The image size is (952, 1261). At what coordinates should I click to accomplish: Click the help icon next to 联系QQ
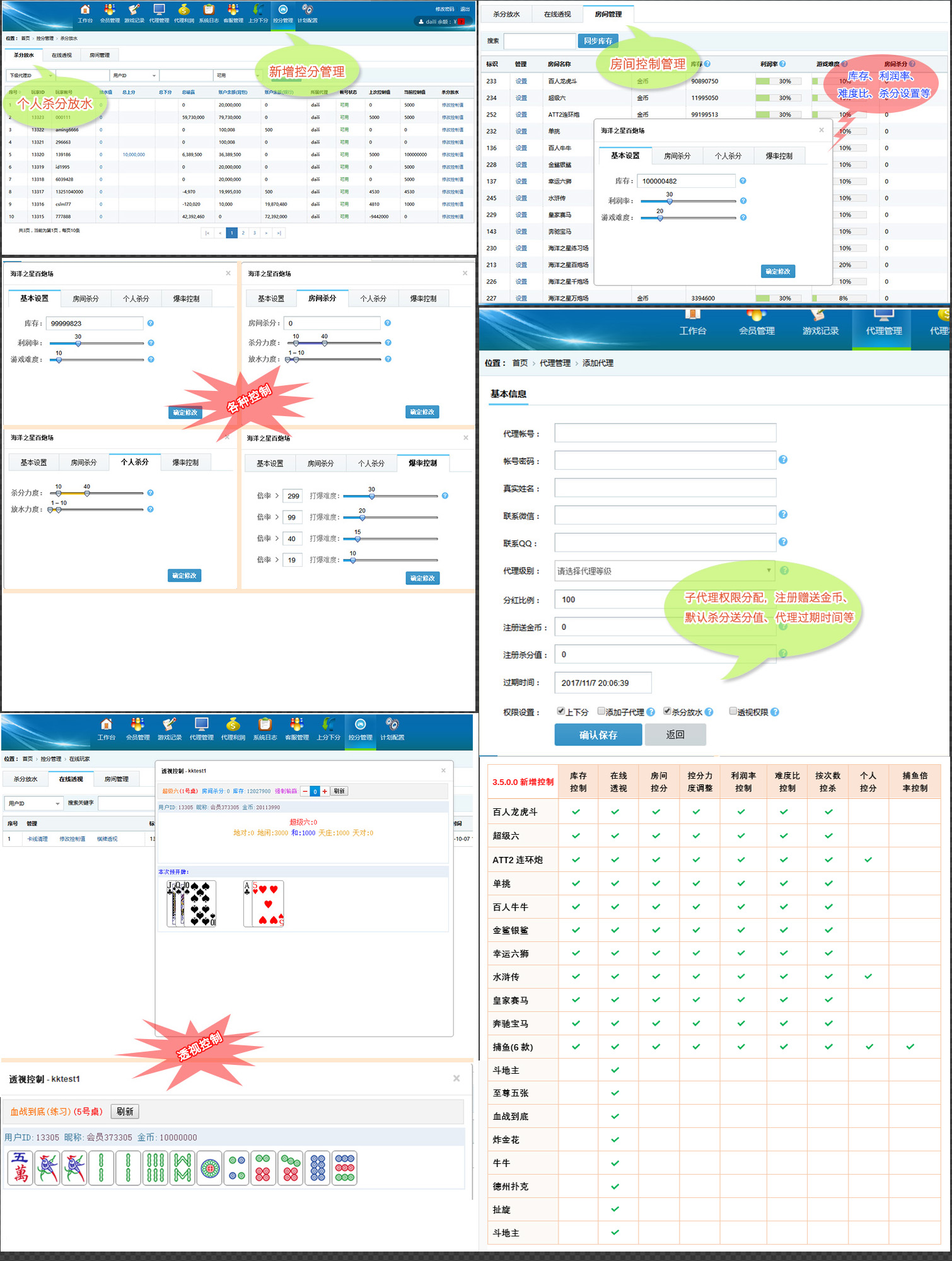tap(783, 542)
